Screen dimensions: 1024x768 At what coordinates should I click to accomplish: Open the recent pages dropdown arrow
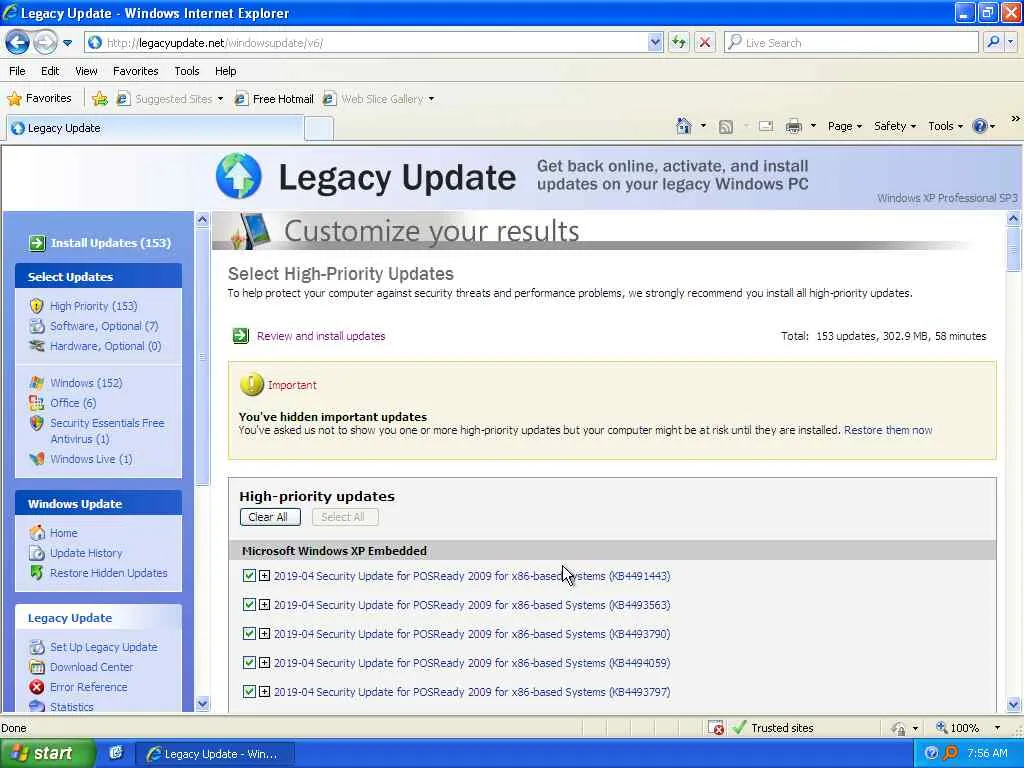67,43
